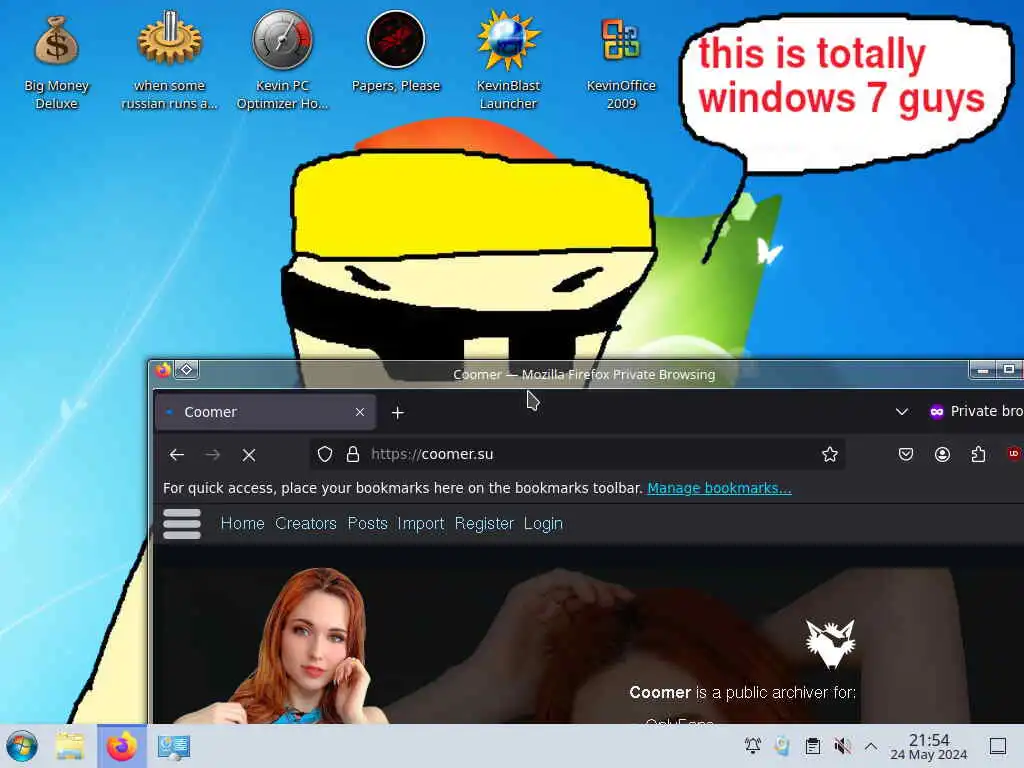The width and height of the screenshot is (1024, 768).
Task: View site security via the padlock icon
Action: (353, 455)
